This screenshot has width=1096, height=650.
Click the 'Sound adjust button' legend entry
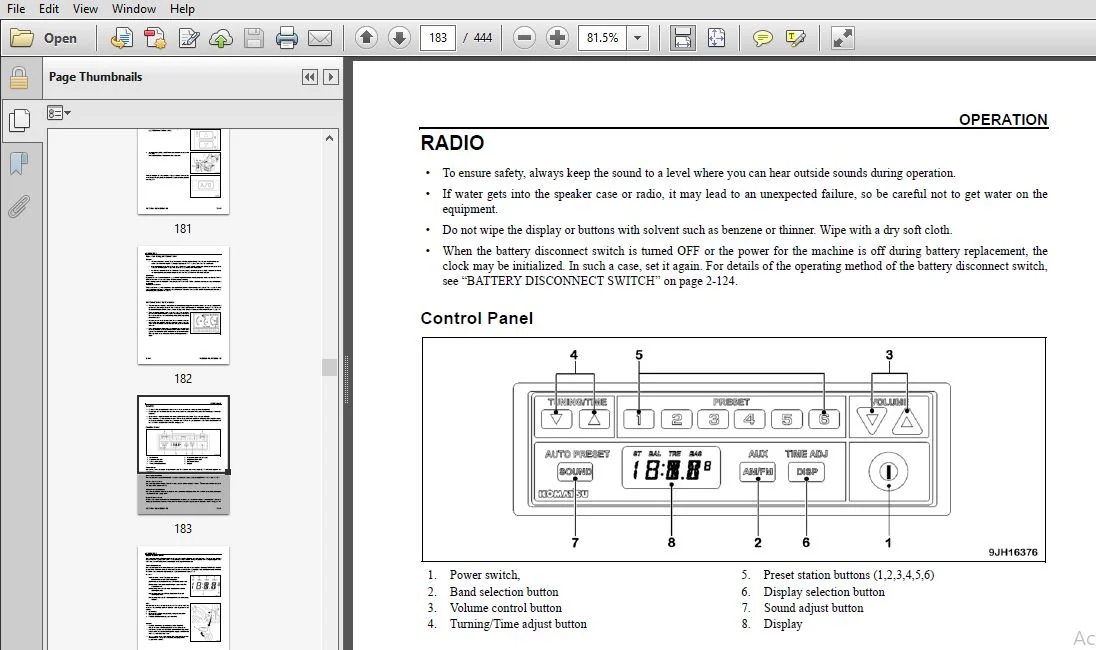(813, 607)
